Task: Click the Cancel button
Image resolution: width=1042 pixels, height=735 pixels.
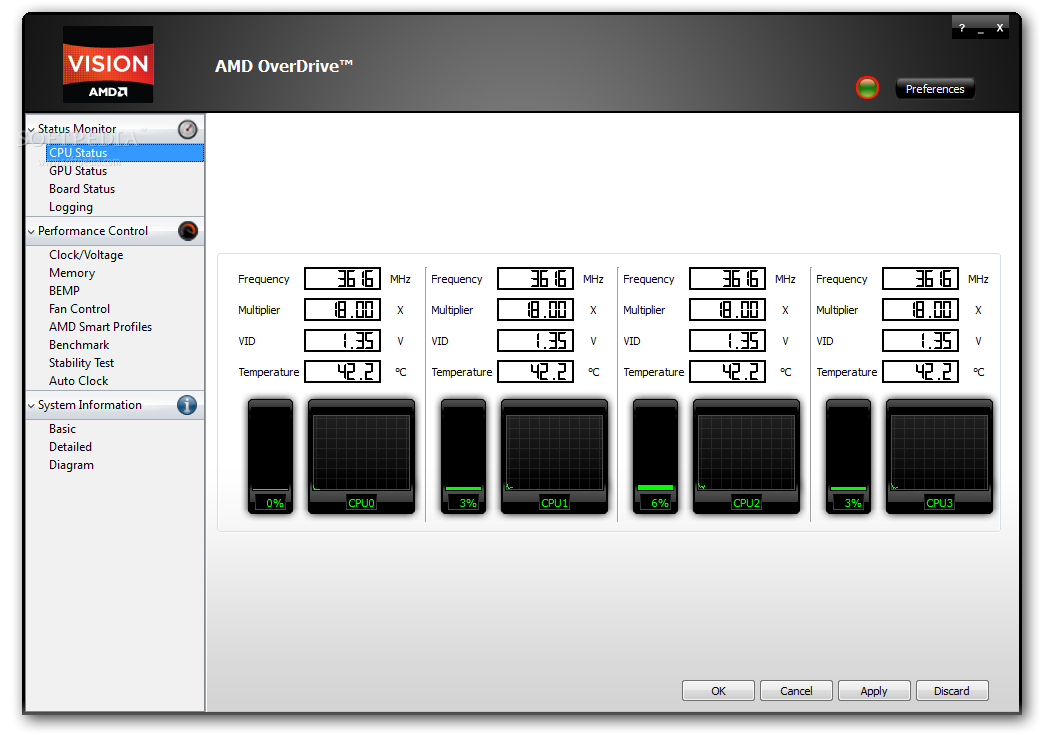Action: 795,690
